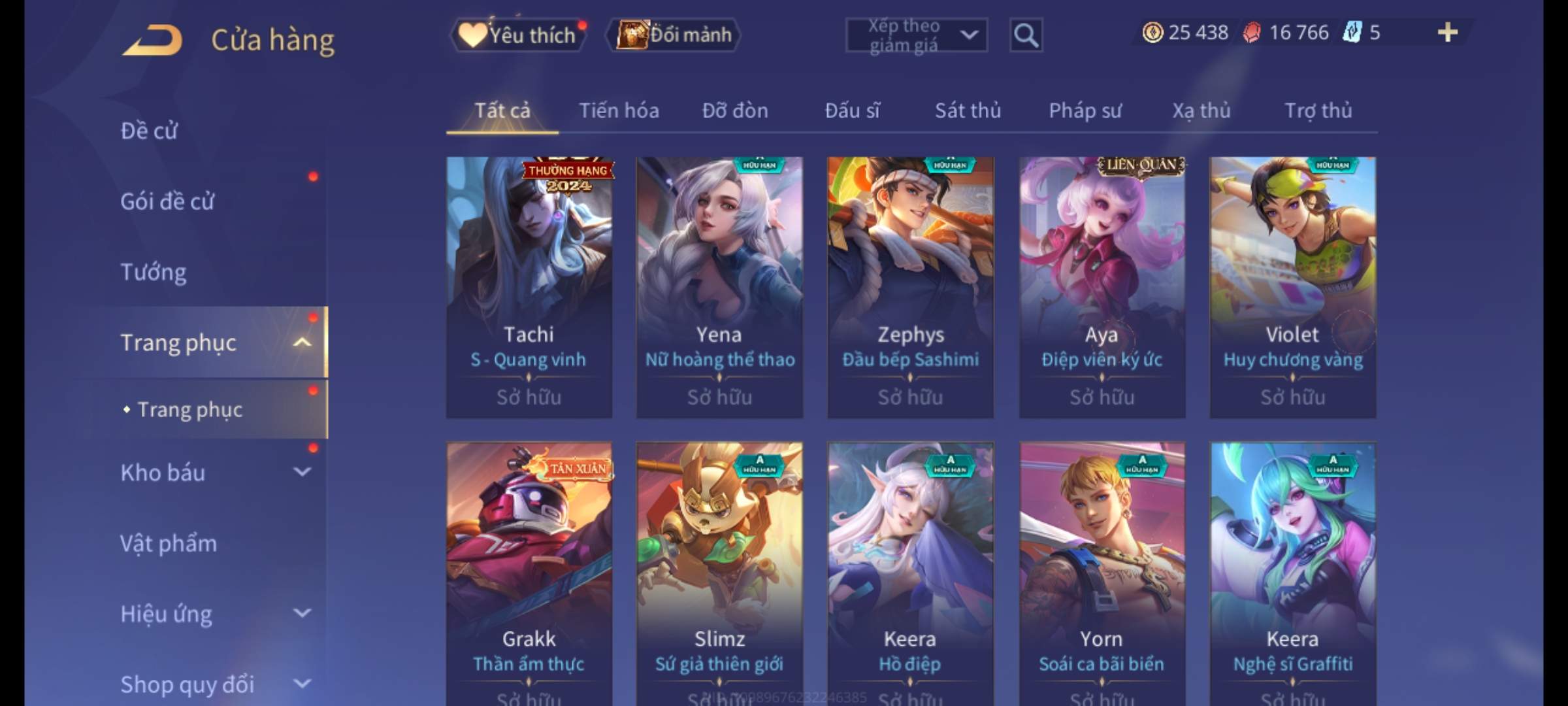This screenshot has width=1568, height=706.
Task: Switch to the Tiến hóa tab
Action: coord(619,110)
